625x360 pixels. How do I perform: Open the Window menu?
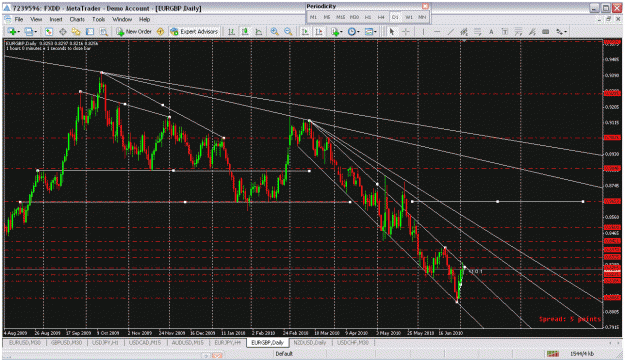click(x=122, y=19)
